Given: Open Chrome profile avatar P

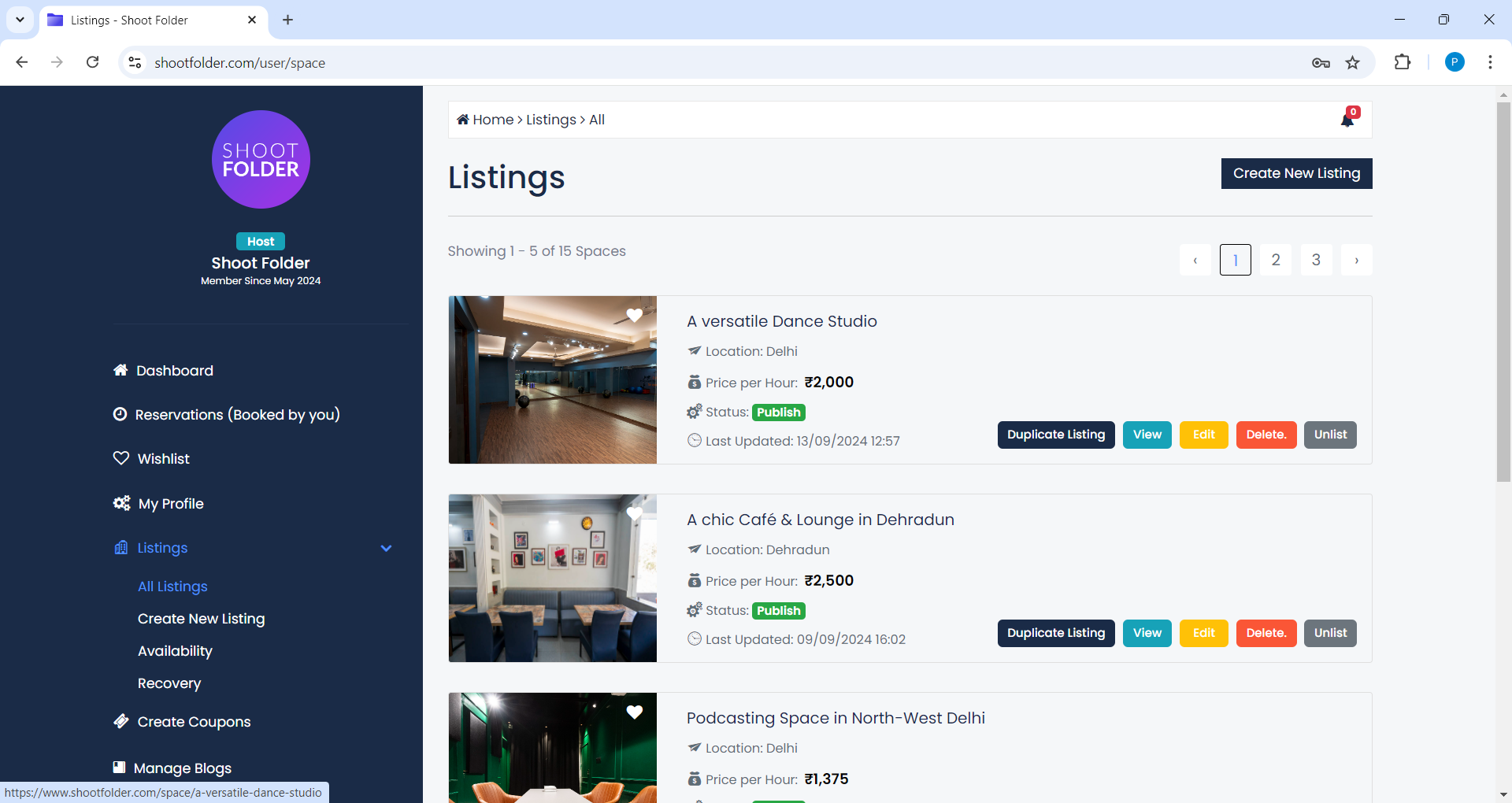Looking at the screenshot, I should [1455, 62].
